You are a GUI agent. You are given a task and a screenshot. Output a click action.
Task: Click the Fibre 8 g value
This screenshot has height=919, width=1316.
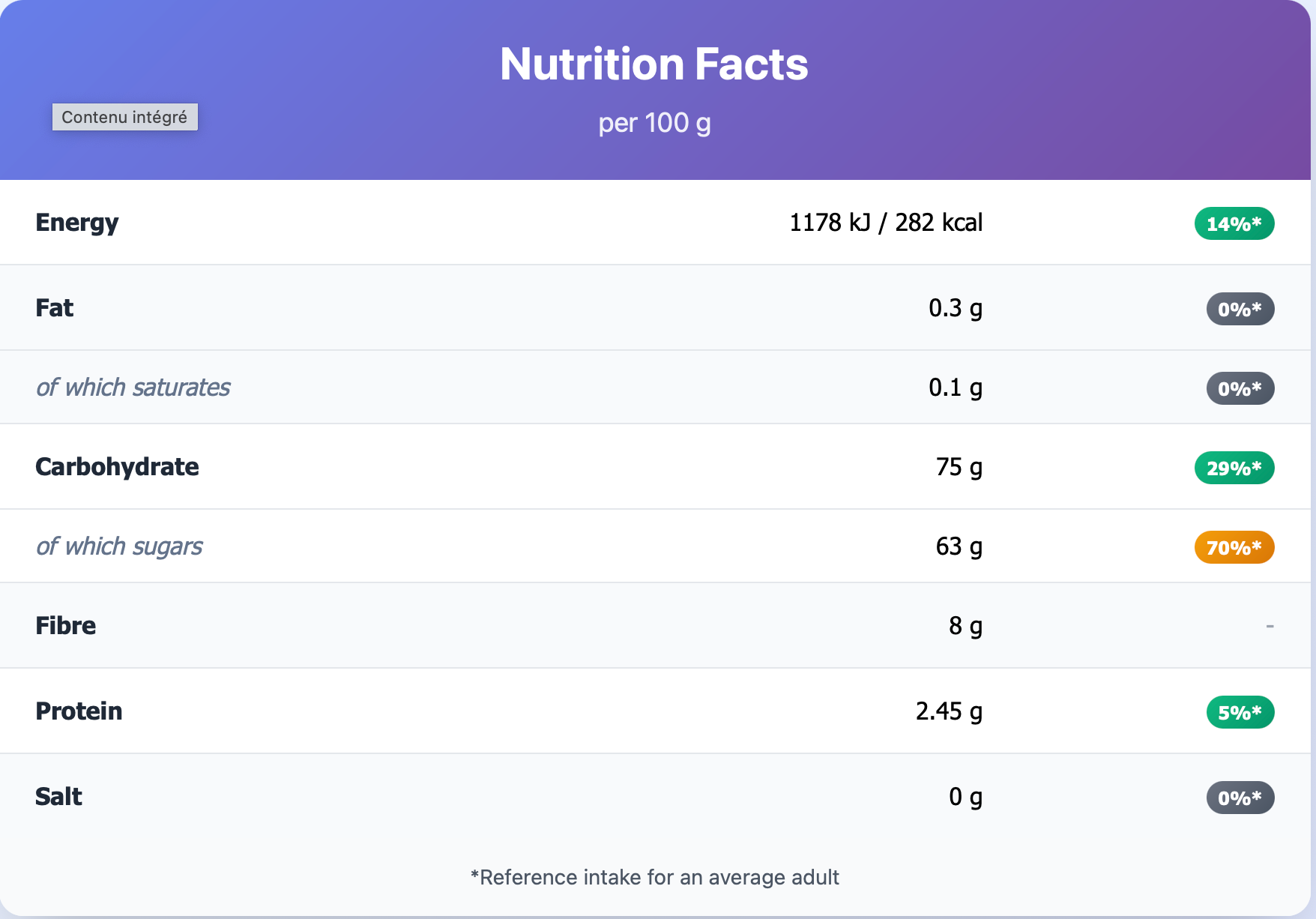[x=965, y=626]
